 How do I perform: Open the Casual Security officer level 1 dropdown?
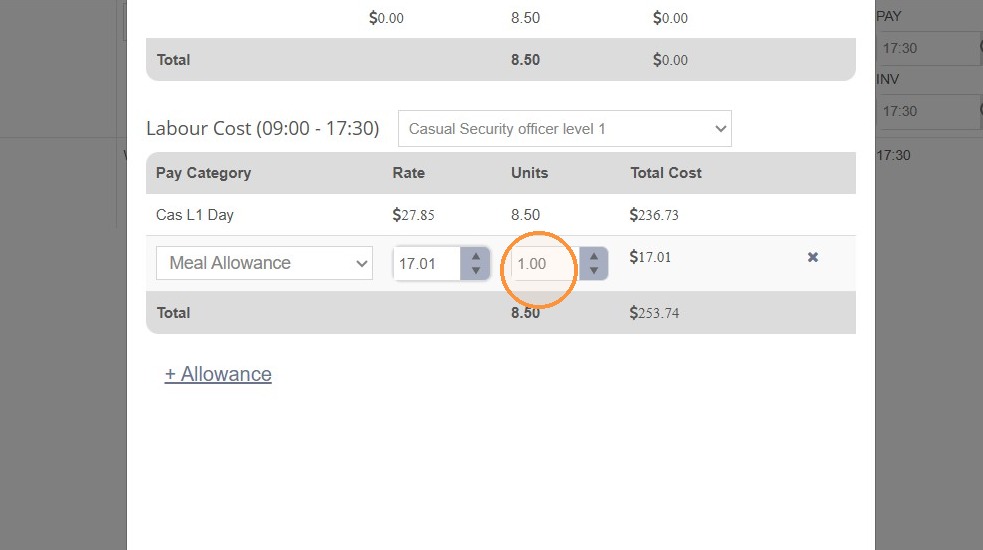point(564,129)
